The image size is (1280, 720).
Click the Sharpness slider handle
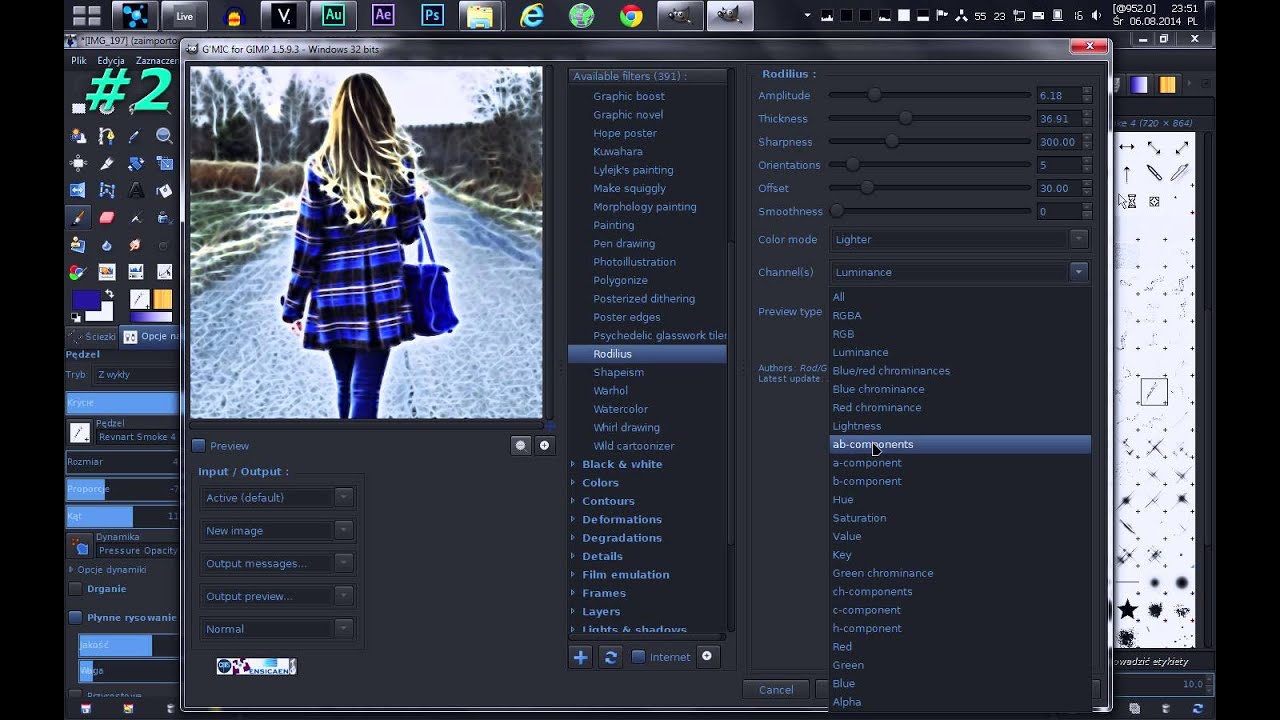892,142
